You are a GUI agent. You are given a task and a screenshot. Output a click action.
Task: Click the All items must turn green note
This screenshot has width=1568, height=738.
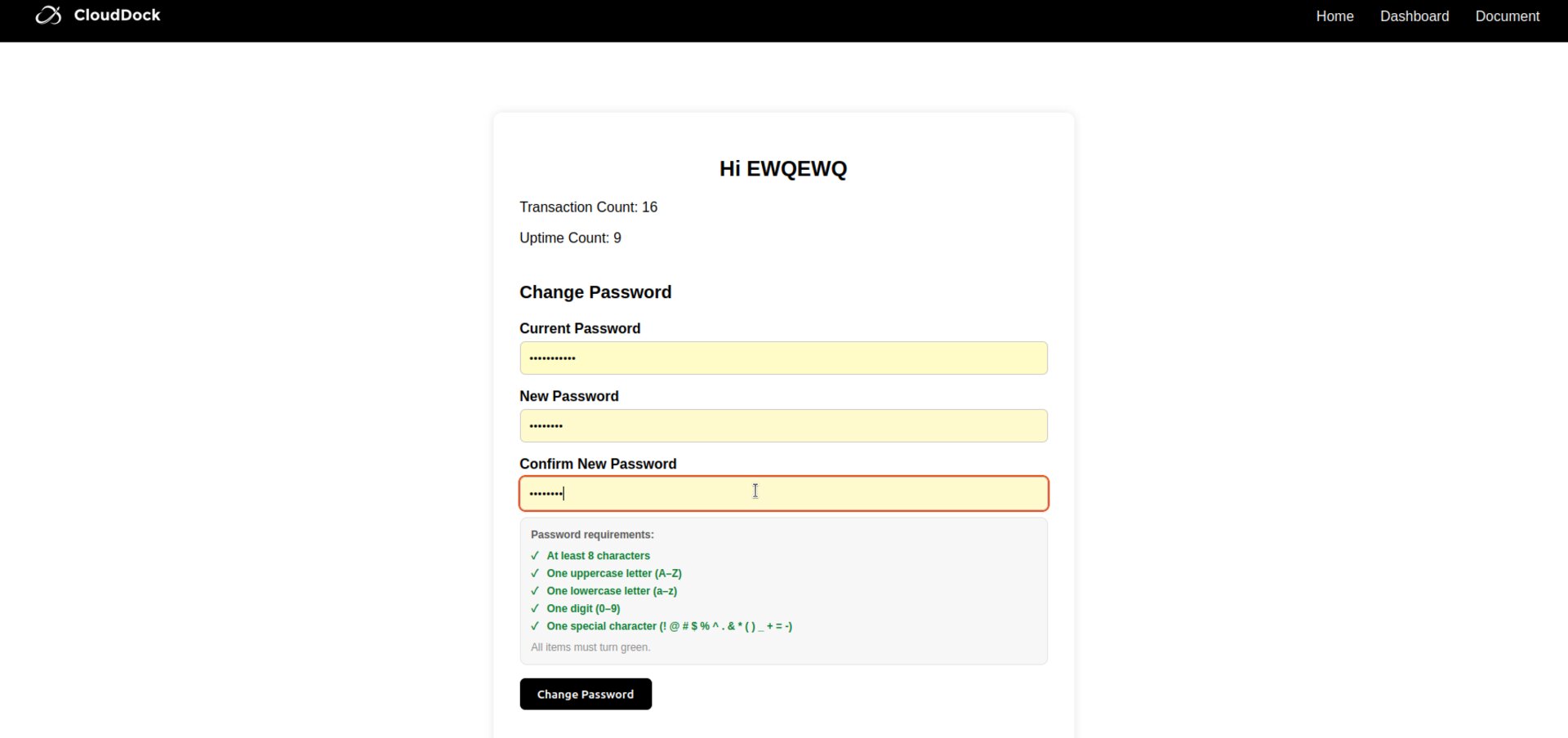[590, 647]
